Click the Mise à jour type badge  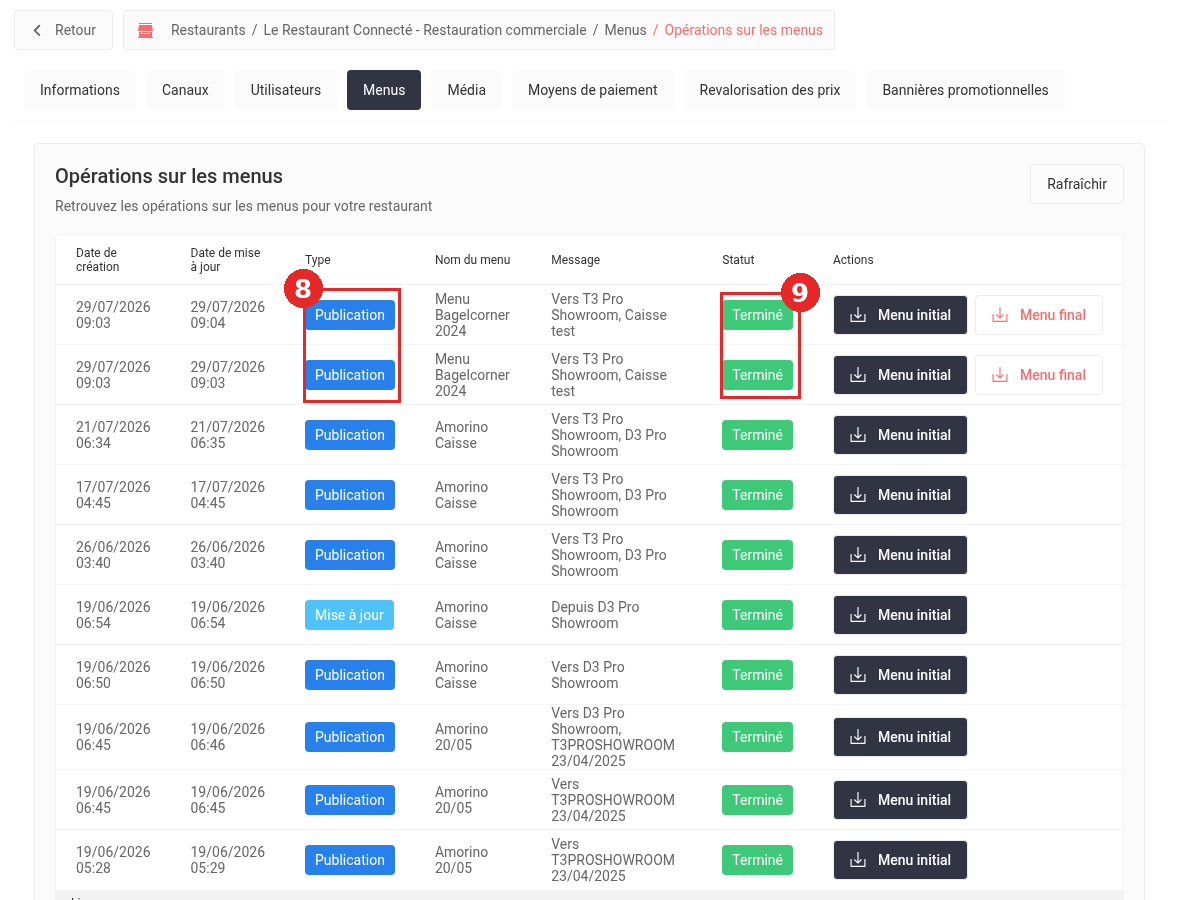(349, 616)
